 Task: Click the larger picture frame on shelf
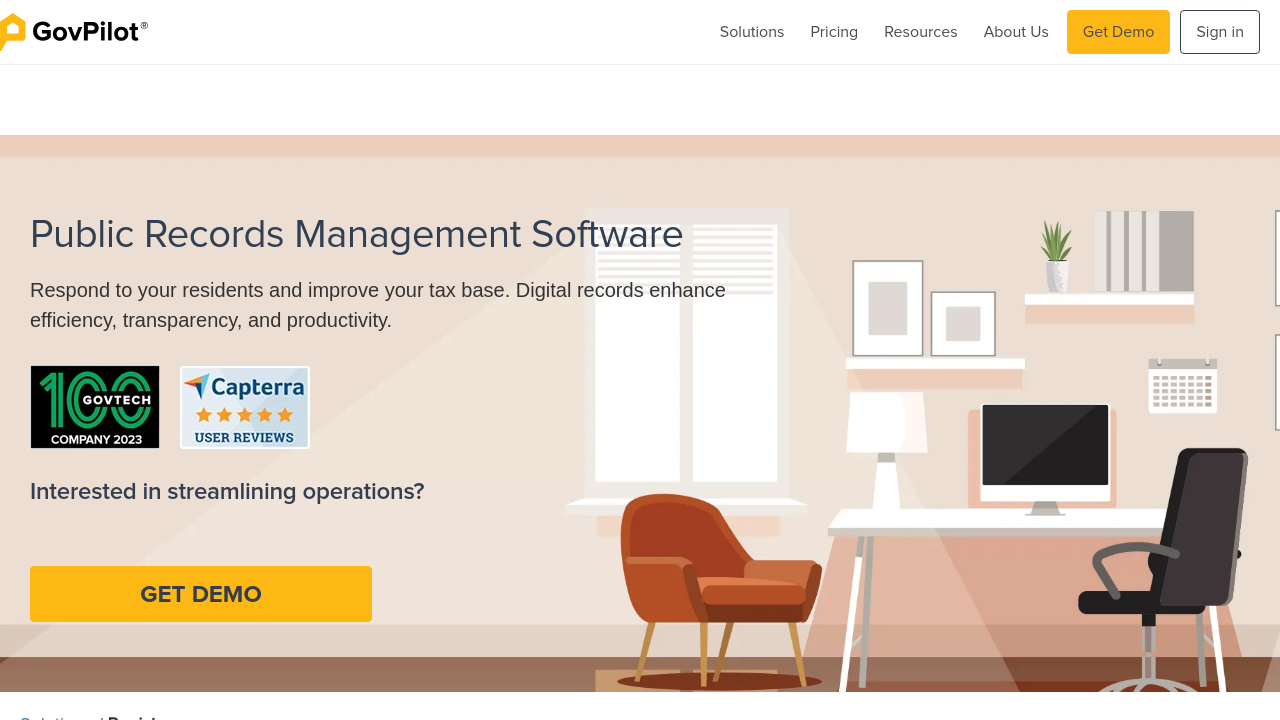point(887,308)
